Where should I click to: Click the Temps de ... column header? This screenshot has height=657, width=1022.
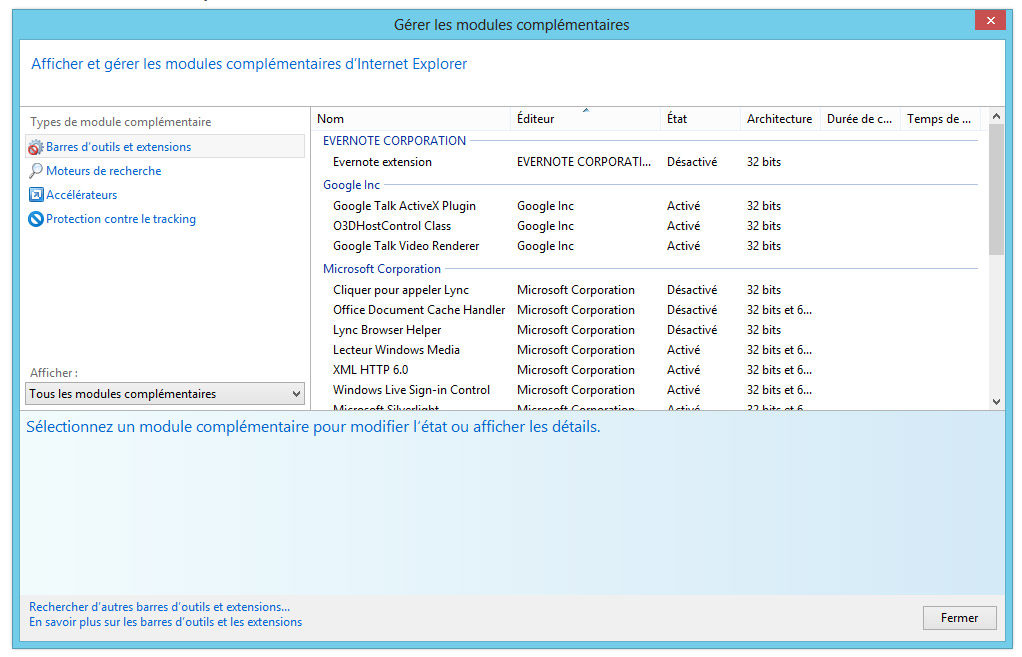pyautogui.click(x=939, y=119)
